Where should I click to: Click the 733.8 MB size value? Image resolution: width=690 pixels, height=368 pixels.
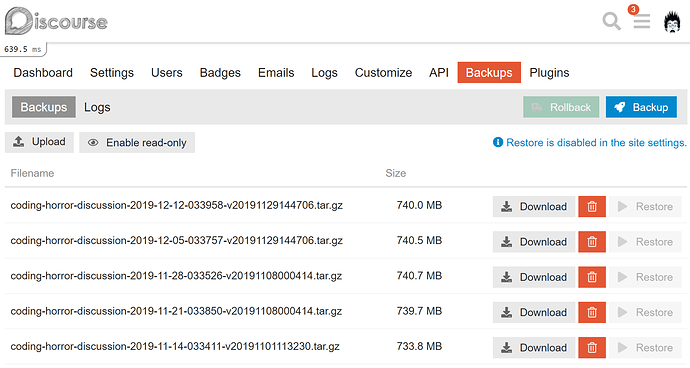click(x=419, y=346)
